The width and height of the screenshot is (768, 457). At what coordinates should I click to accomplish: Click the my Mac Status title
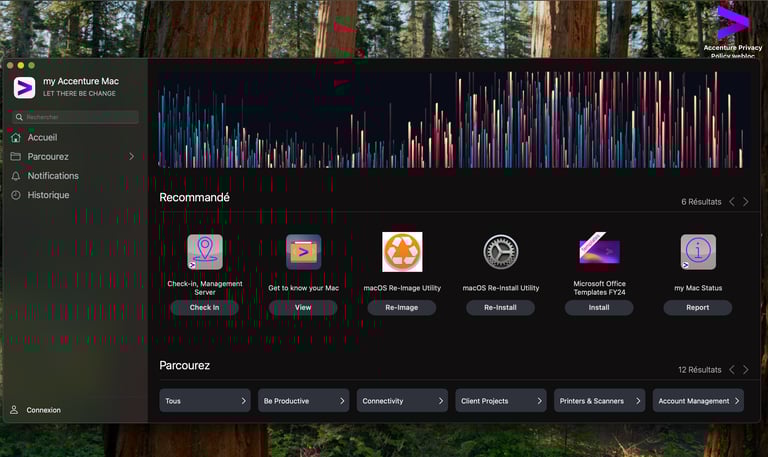698,288
